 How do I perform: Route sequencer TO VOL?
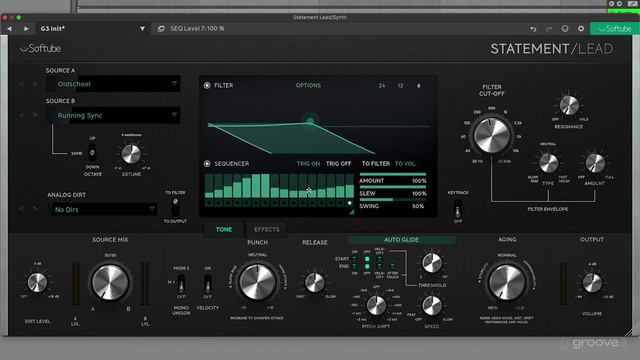coord(405,164)
